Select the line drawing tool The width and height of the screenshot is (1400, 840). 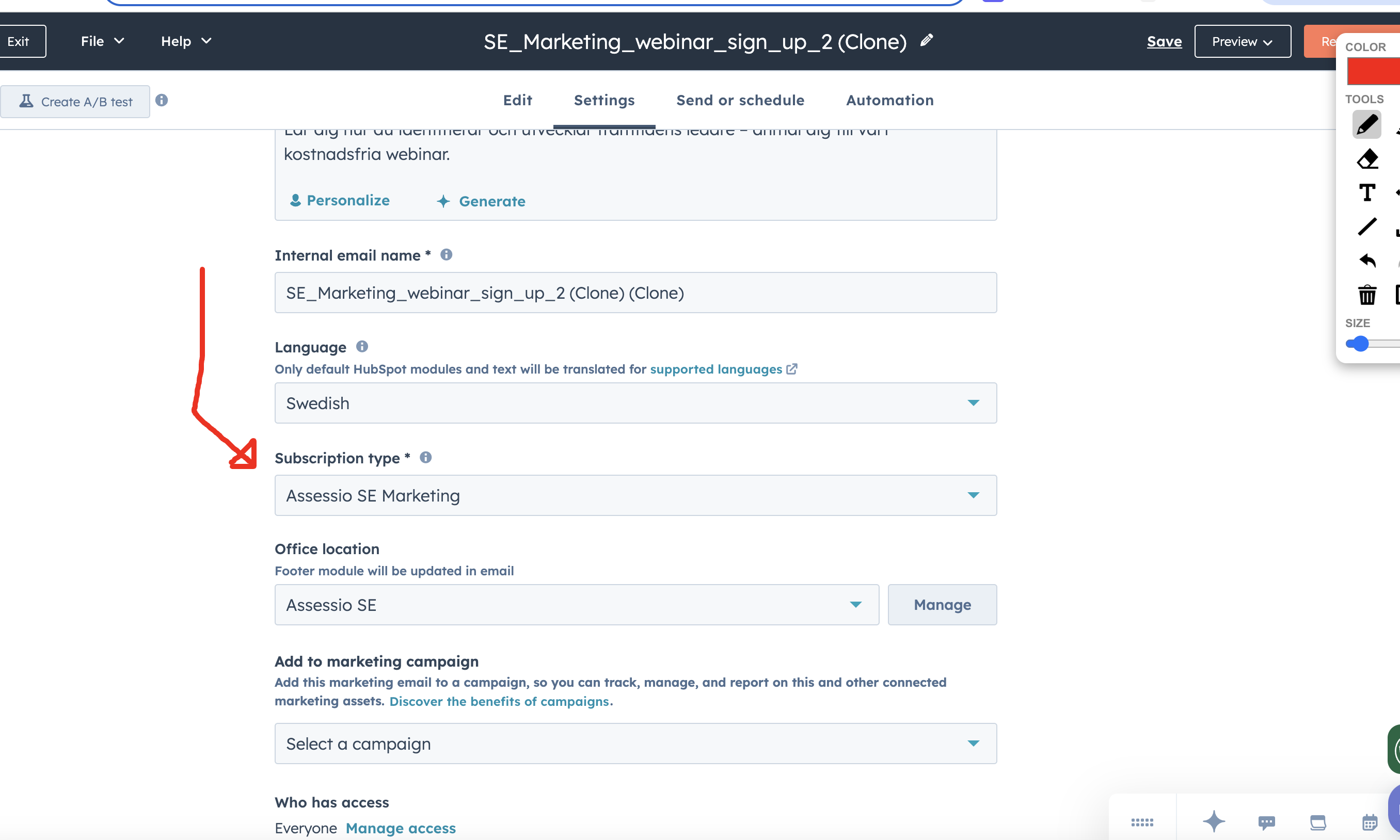click(x=1366, y=227)
